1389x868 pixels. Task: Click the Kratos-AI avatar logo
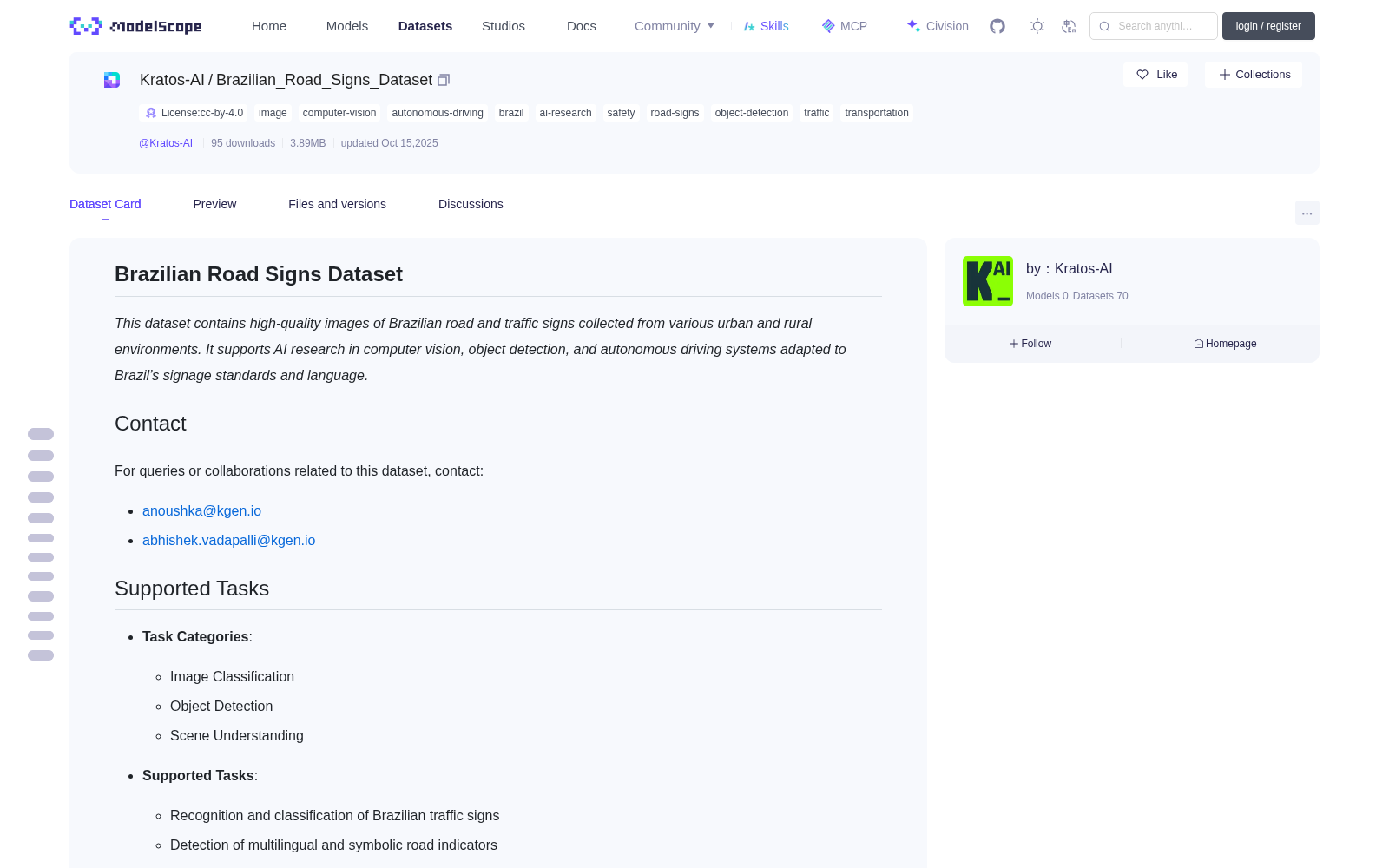pos(988,281)
